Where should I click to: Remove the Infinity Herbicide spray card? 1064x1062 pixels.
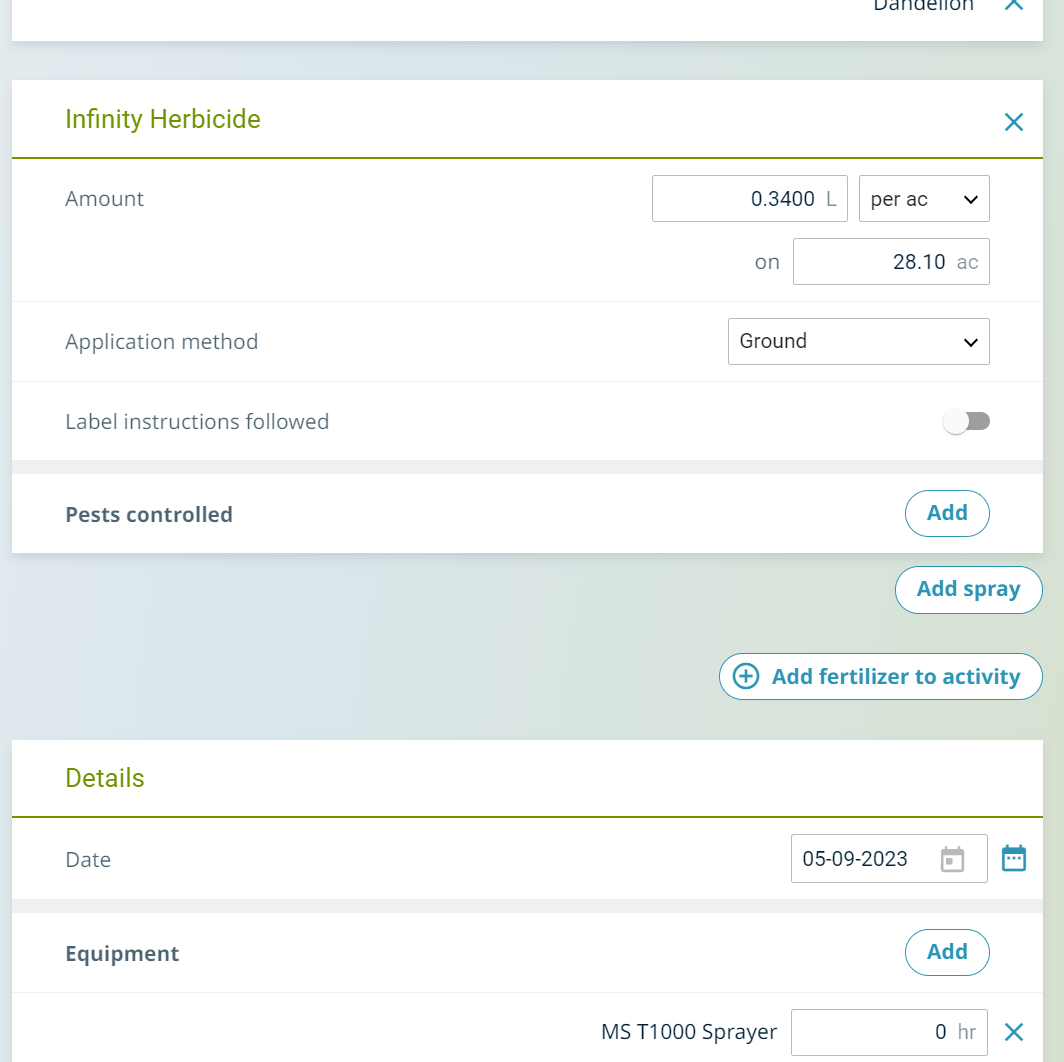[1013, 122]
